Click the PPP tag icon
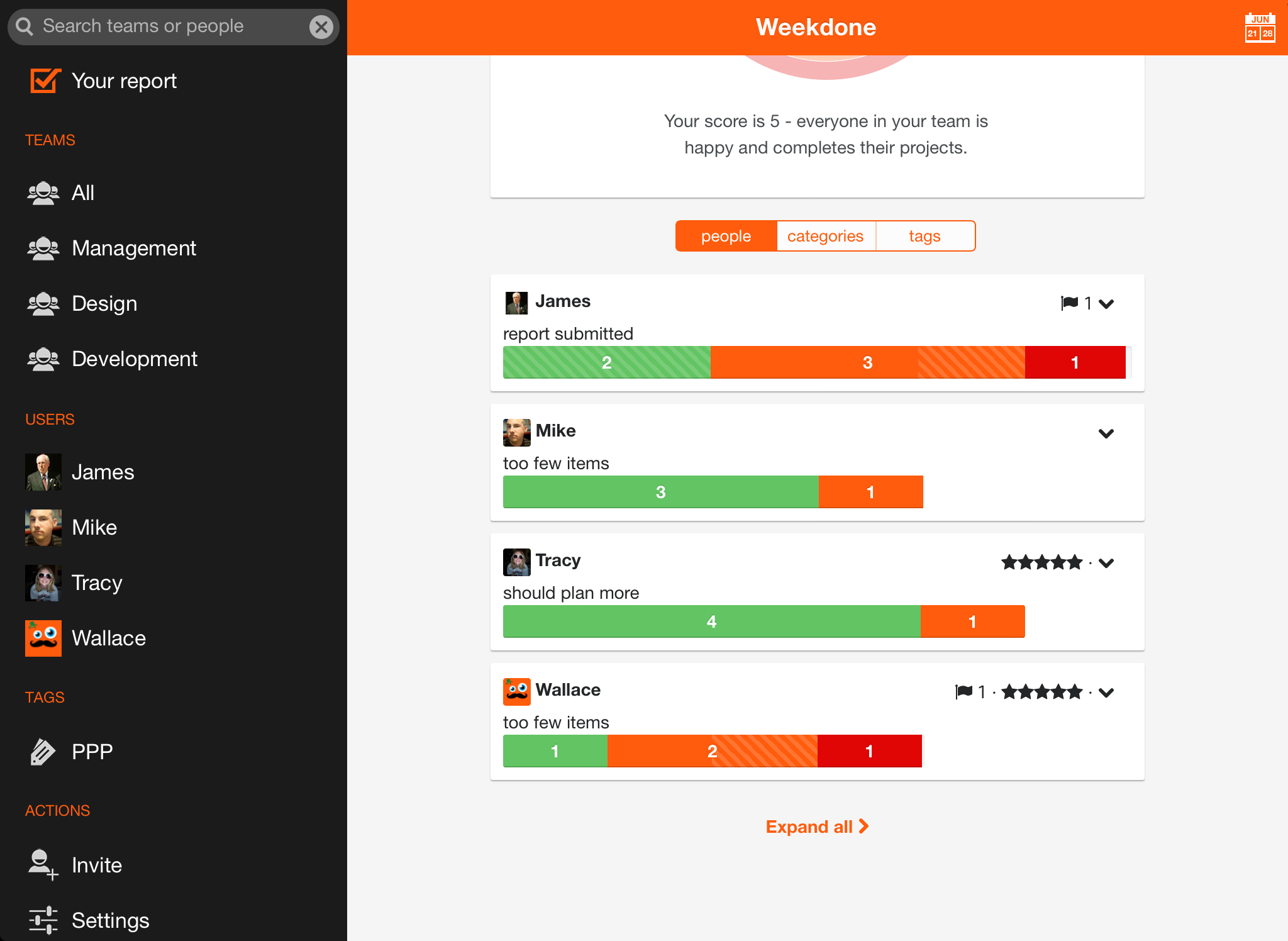This screenshot has width=1288, height=941. [x=42, y=750]
